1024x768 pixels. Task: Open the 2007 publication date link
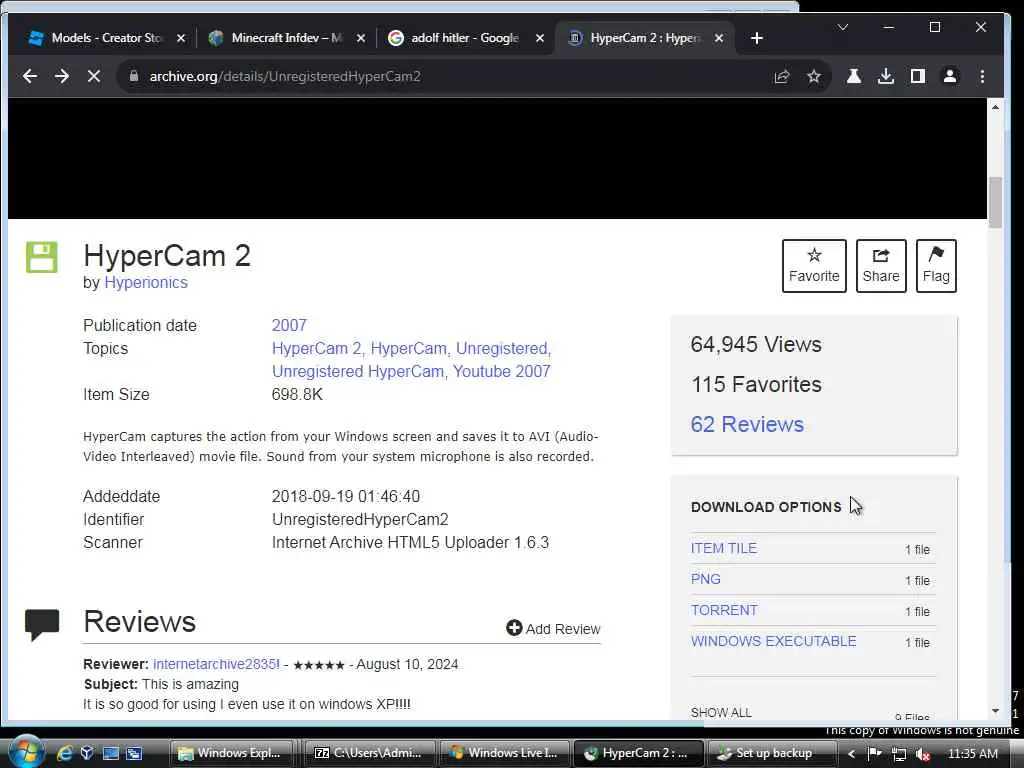289,325
